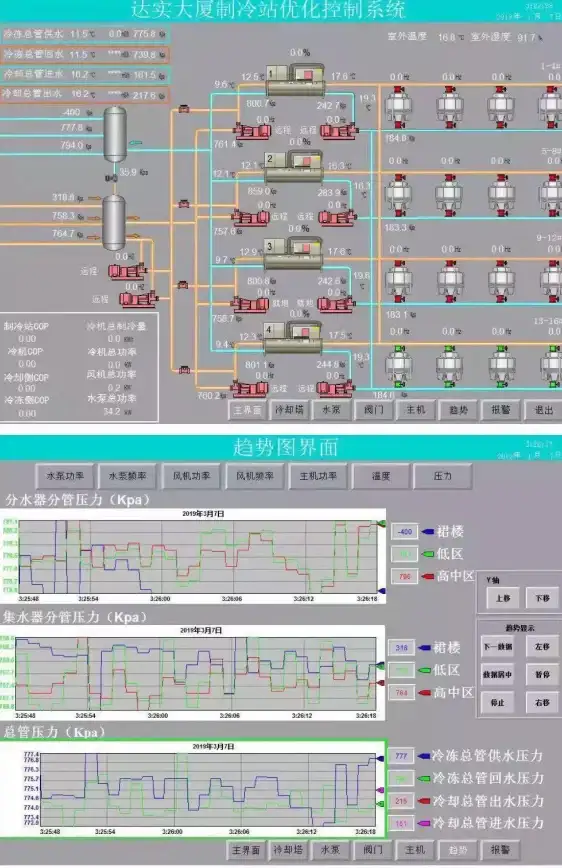Screen dimensions: 562x868
Task: Click the 分水器分管压力 trend chart
Action: (x=194, y=556)
